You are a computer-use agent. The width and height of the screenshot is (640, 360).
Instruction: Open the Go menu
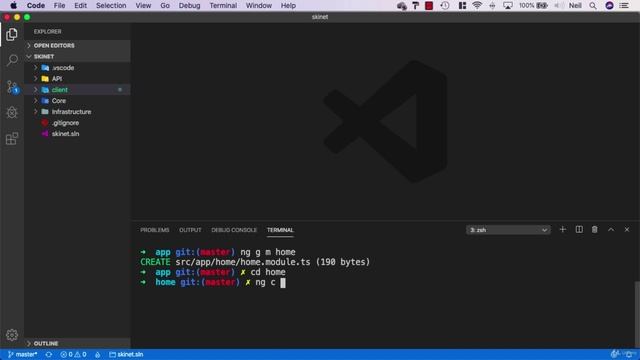tap(165, 5)
